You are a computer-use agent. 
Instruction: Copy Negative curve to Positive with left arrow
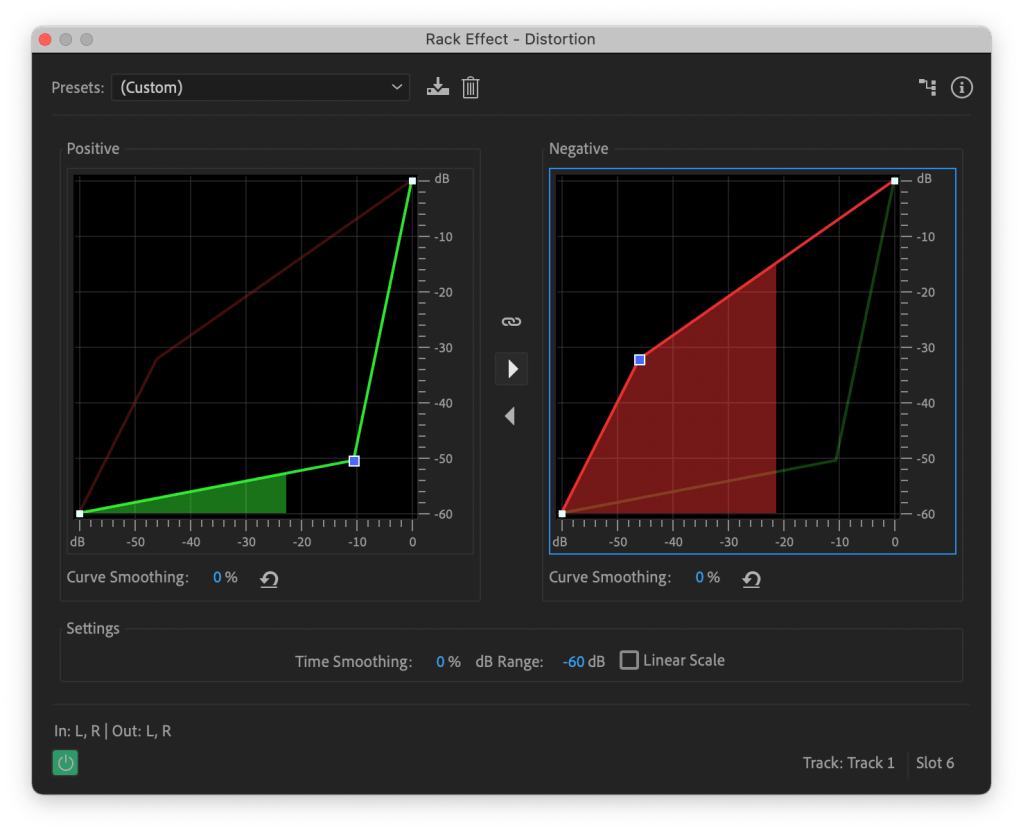tap(511, 415)
